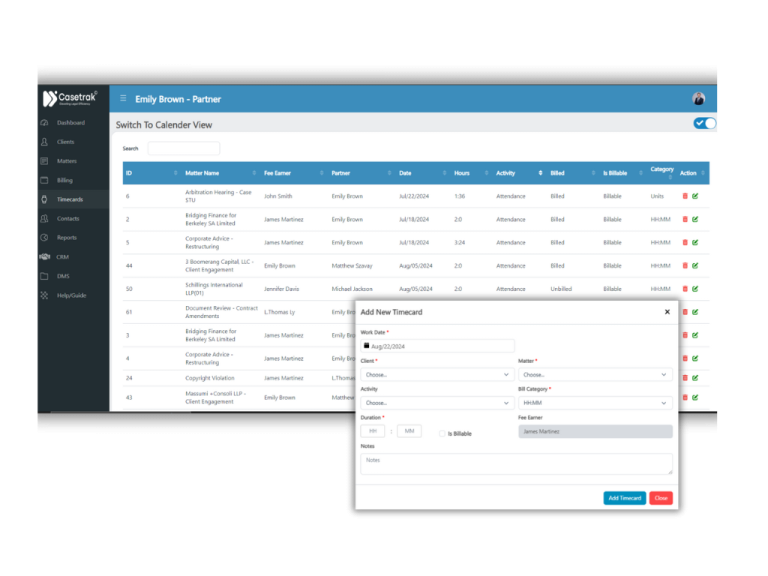Go to Billing in the sidebar

click(x=64, y=181)
